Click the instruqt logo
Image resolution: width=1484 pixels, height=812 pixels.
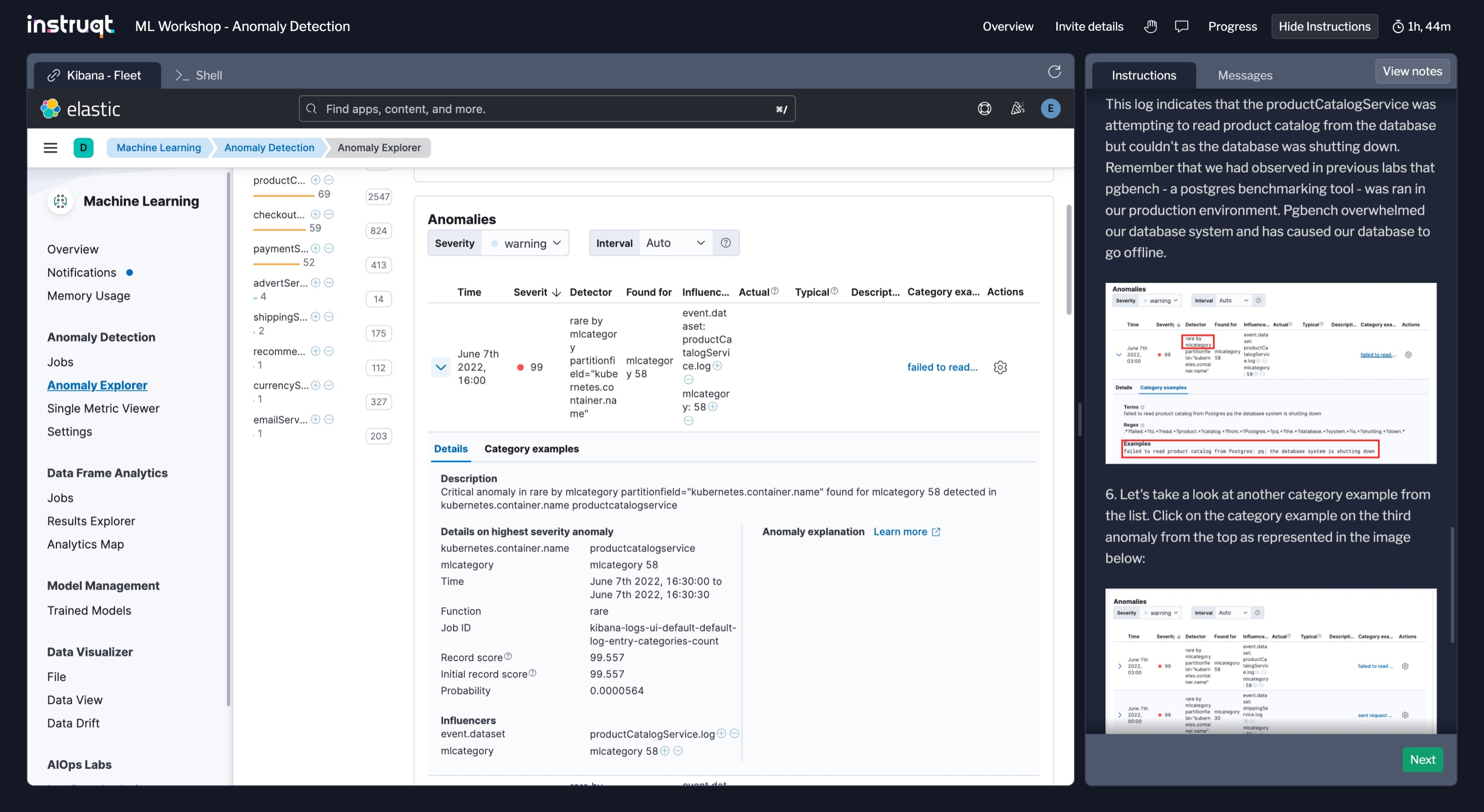pyautogui.click(x=70, y=26)
